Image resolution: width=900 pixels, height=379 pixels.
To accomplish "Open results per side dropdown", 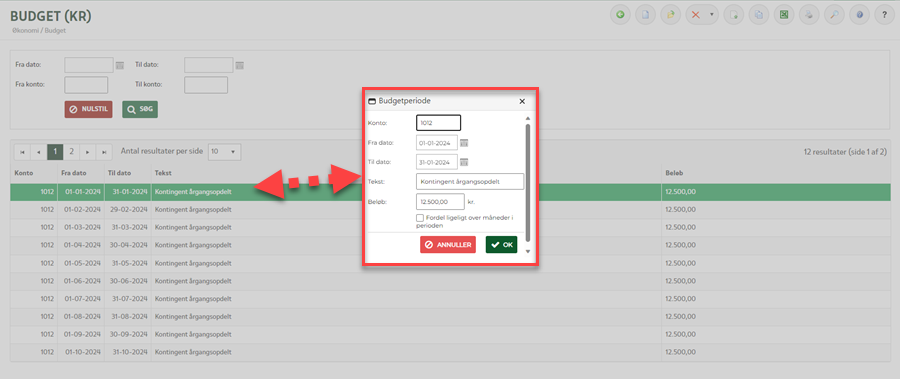I will click(224, 152).
